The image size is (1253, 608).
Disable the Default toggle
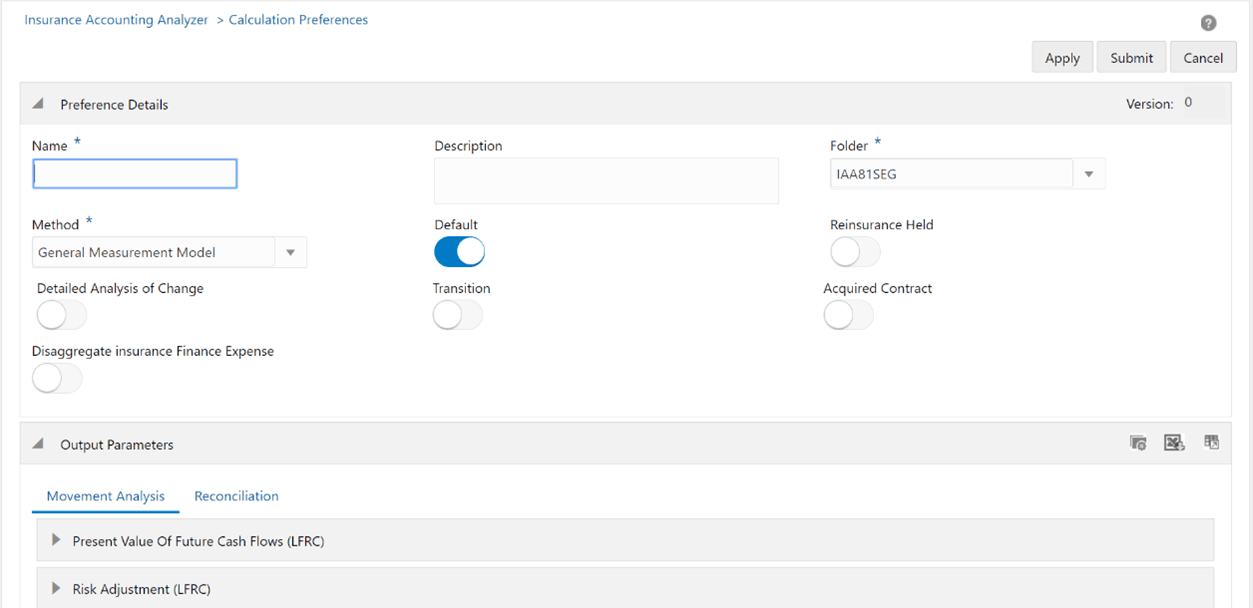coord(459,251)
